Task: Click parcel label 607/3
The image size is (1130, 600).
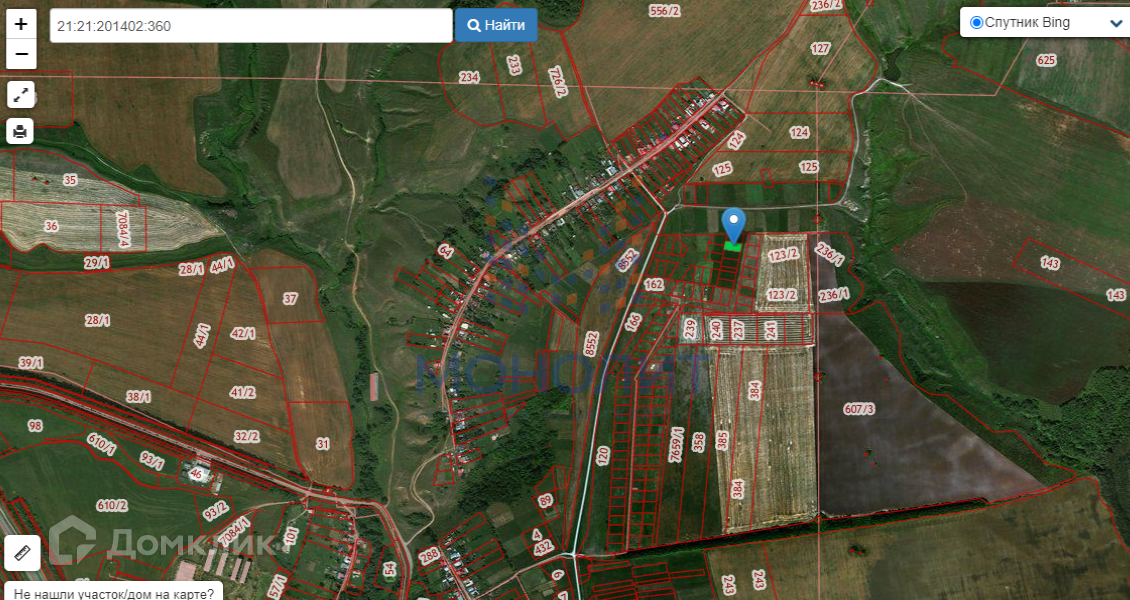Action: (x=859, y=409)
